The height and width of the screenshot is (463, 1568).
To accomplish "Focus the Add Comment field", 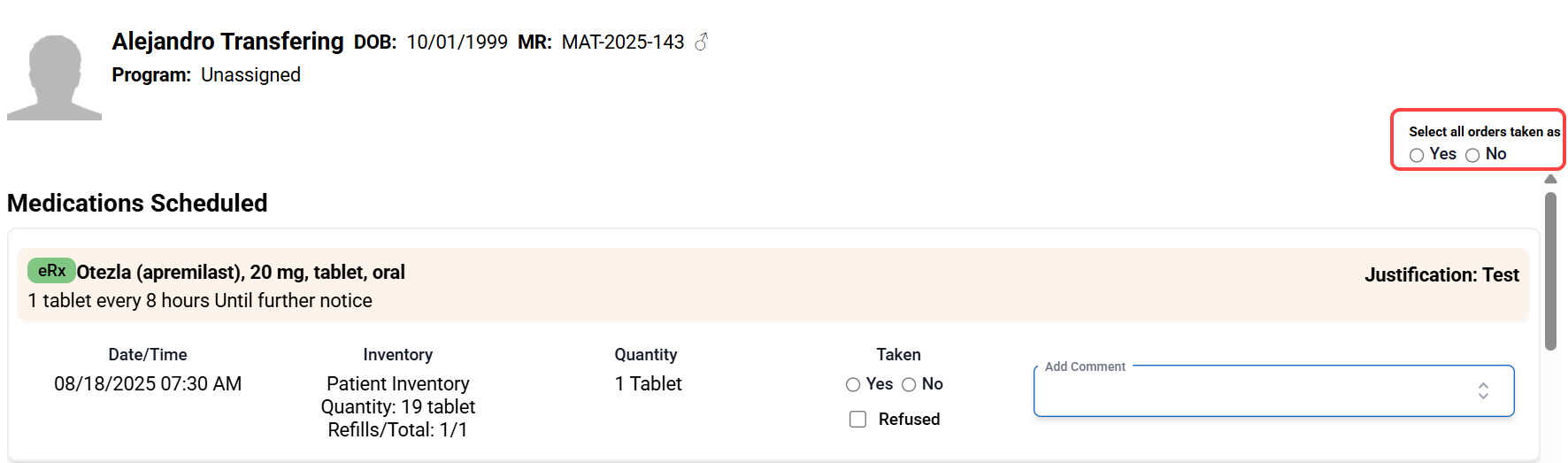I will click(1248, 391).
